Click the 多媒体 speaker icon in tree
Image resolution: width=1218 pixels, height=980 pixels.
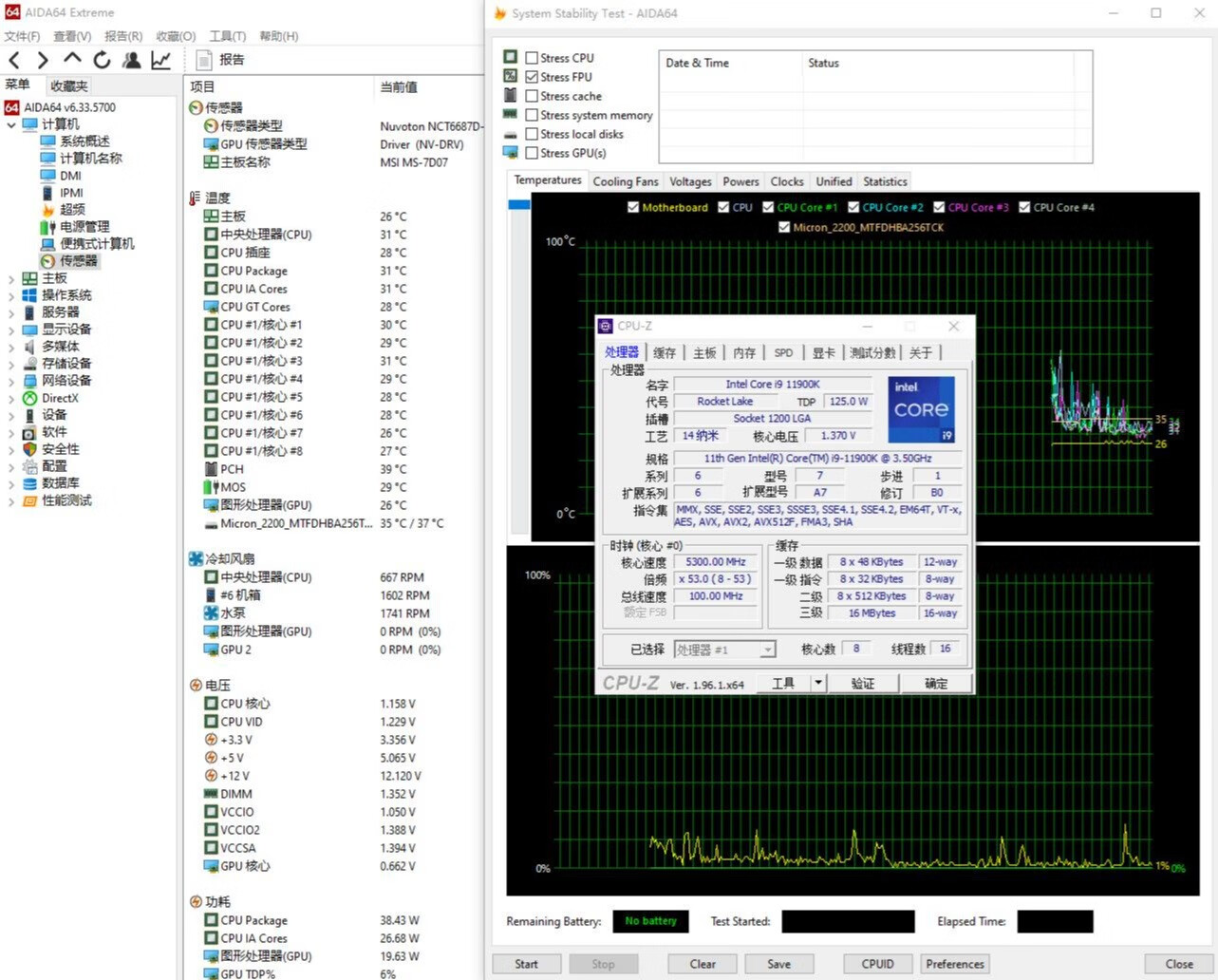(x=29, y=347)
